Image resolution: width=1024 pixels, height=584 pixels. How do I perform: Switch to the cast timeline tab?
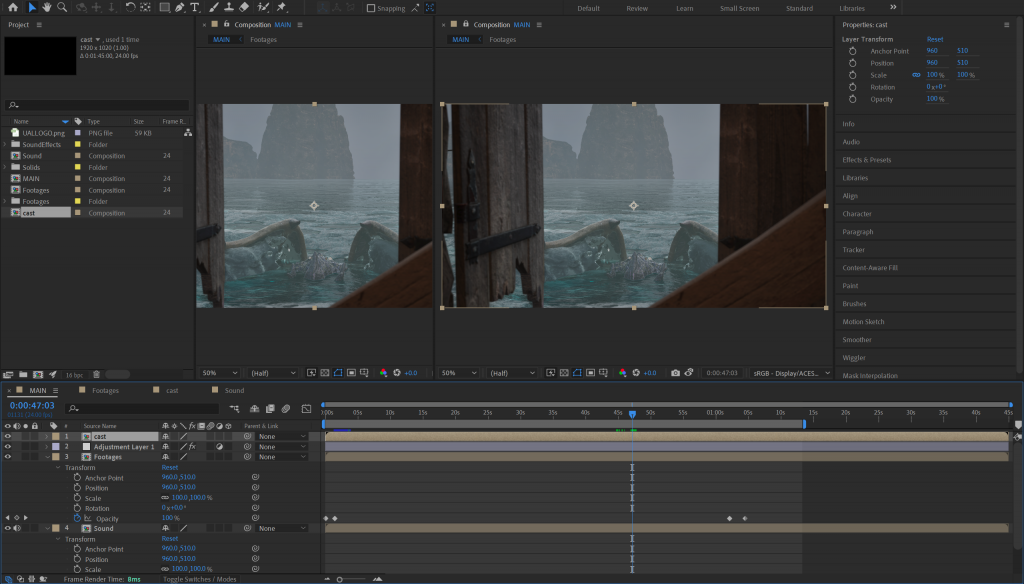(x=172, y=391)
